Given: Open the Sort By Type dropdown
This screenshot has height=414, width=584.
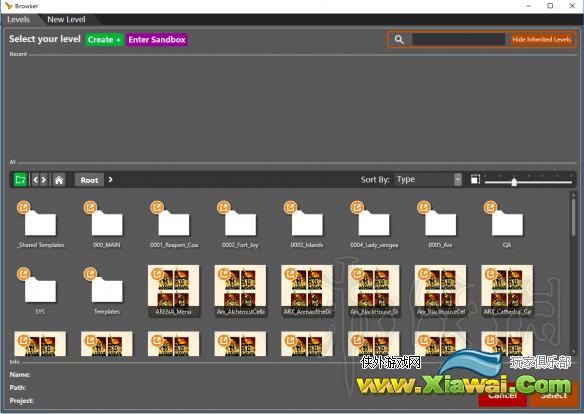Looking at the screenshot, I should click(428, 179).
